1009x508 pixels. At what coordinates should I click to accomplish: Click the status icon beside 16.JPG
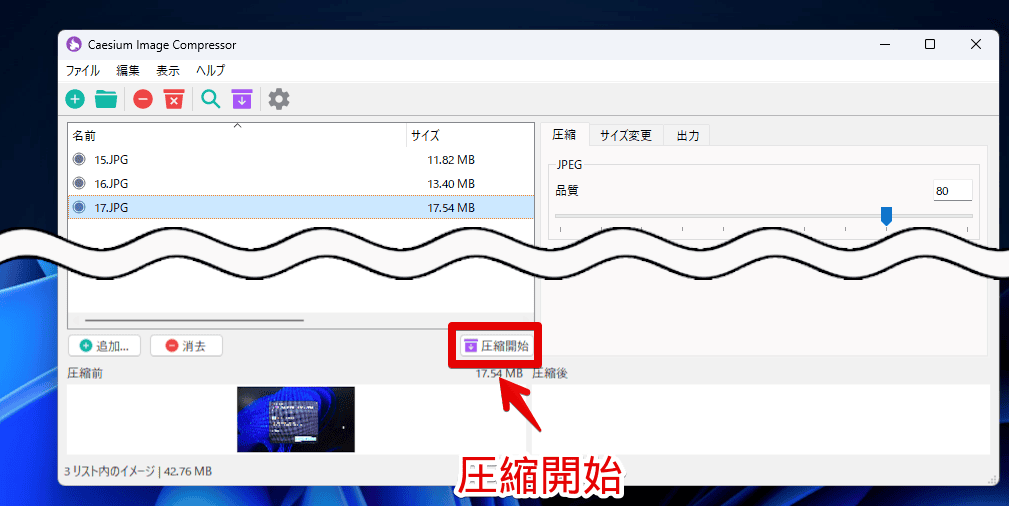79,183
